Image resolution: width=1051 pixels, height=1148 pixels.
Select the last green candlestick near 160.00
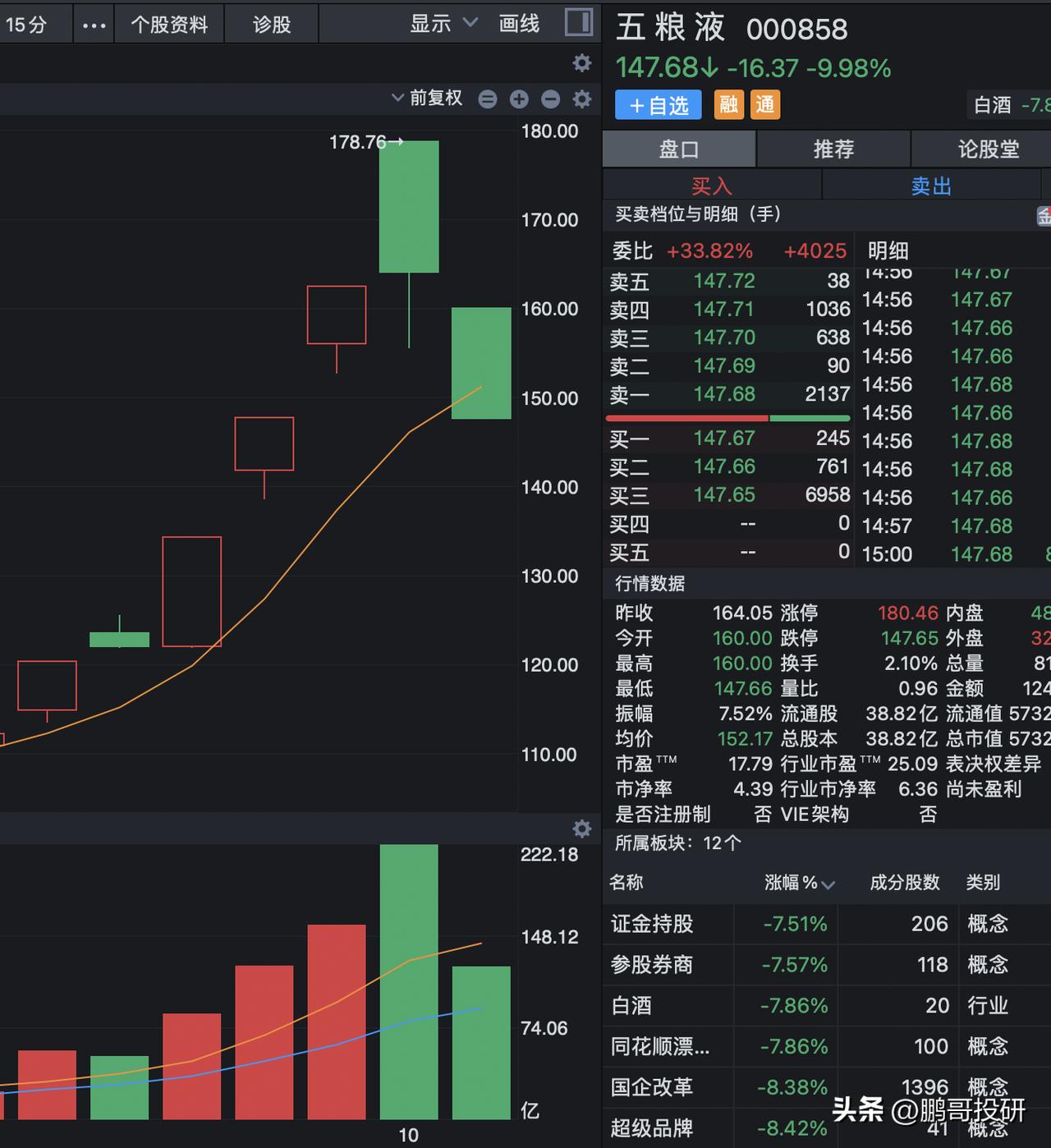481,363
